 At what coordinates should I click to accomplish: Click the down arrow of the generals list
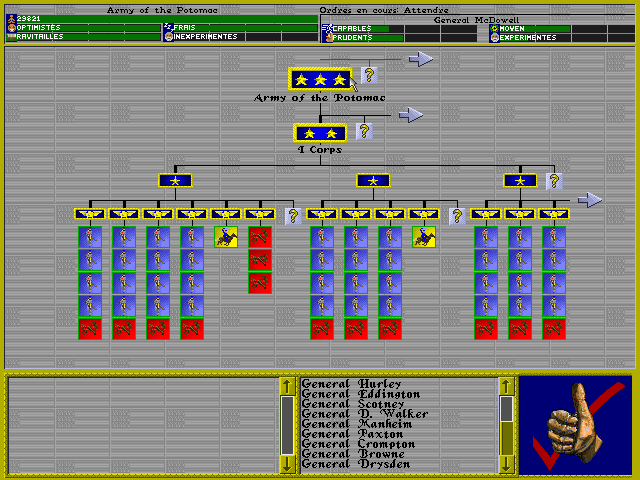pyautogui.click(x=507, y=464)
